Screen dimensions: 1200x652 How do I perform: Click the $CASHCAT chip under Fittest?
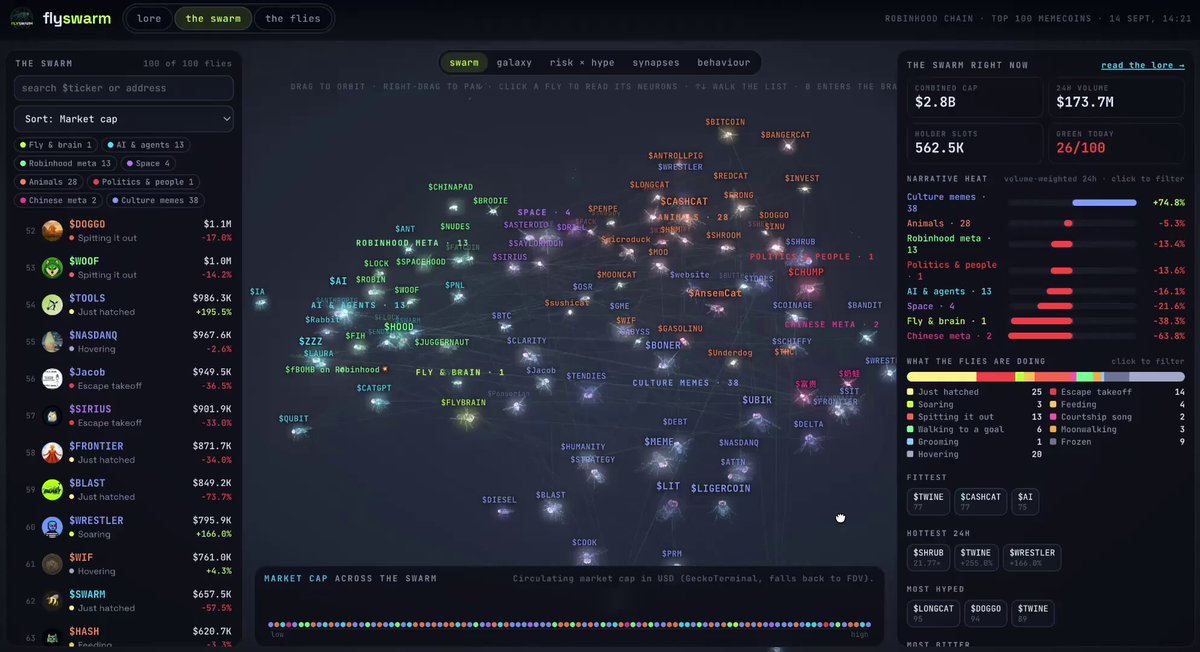[981, 501]
